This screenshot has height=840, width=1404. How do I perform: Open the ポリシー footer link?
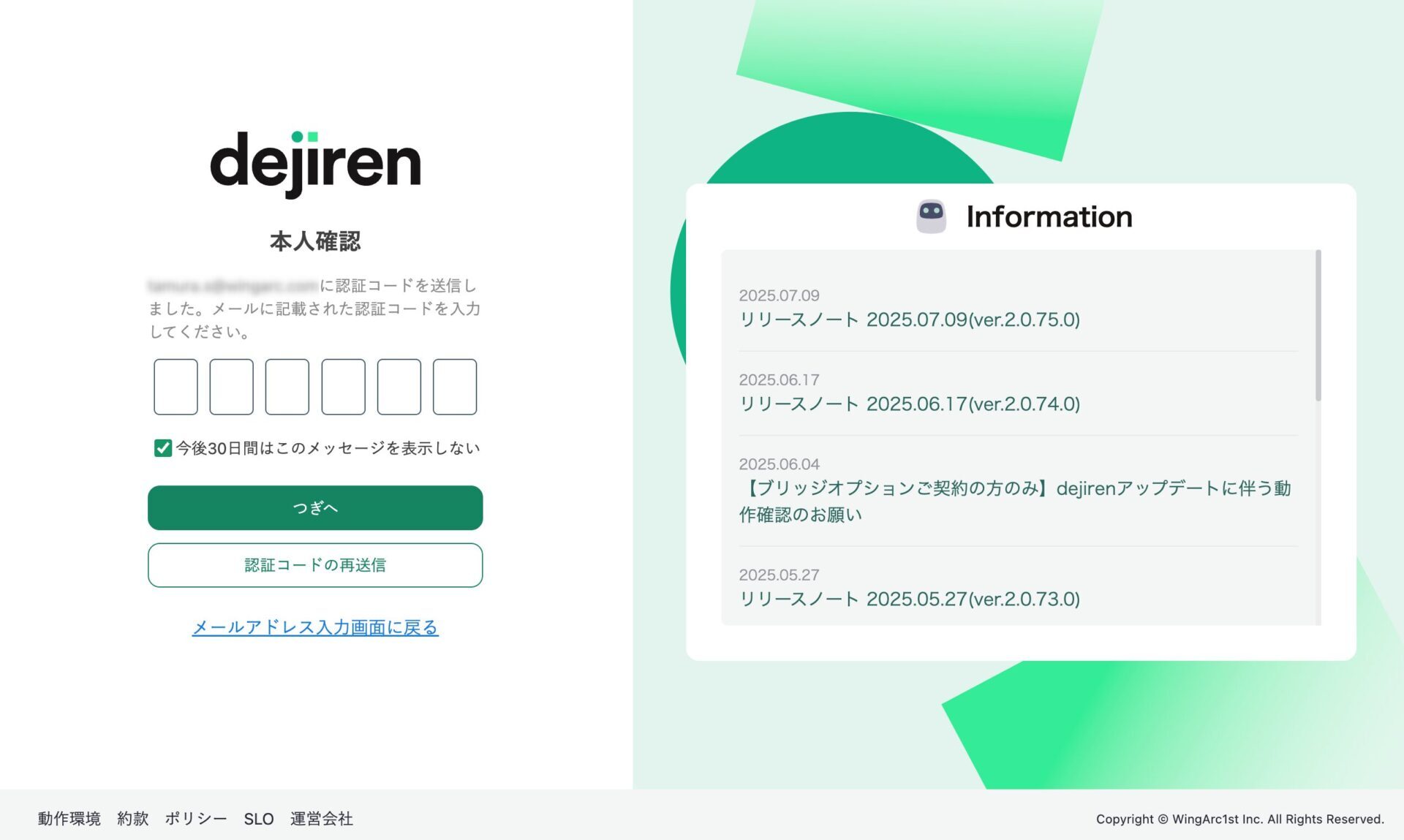coord(196,819)
